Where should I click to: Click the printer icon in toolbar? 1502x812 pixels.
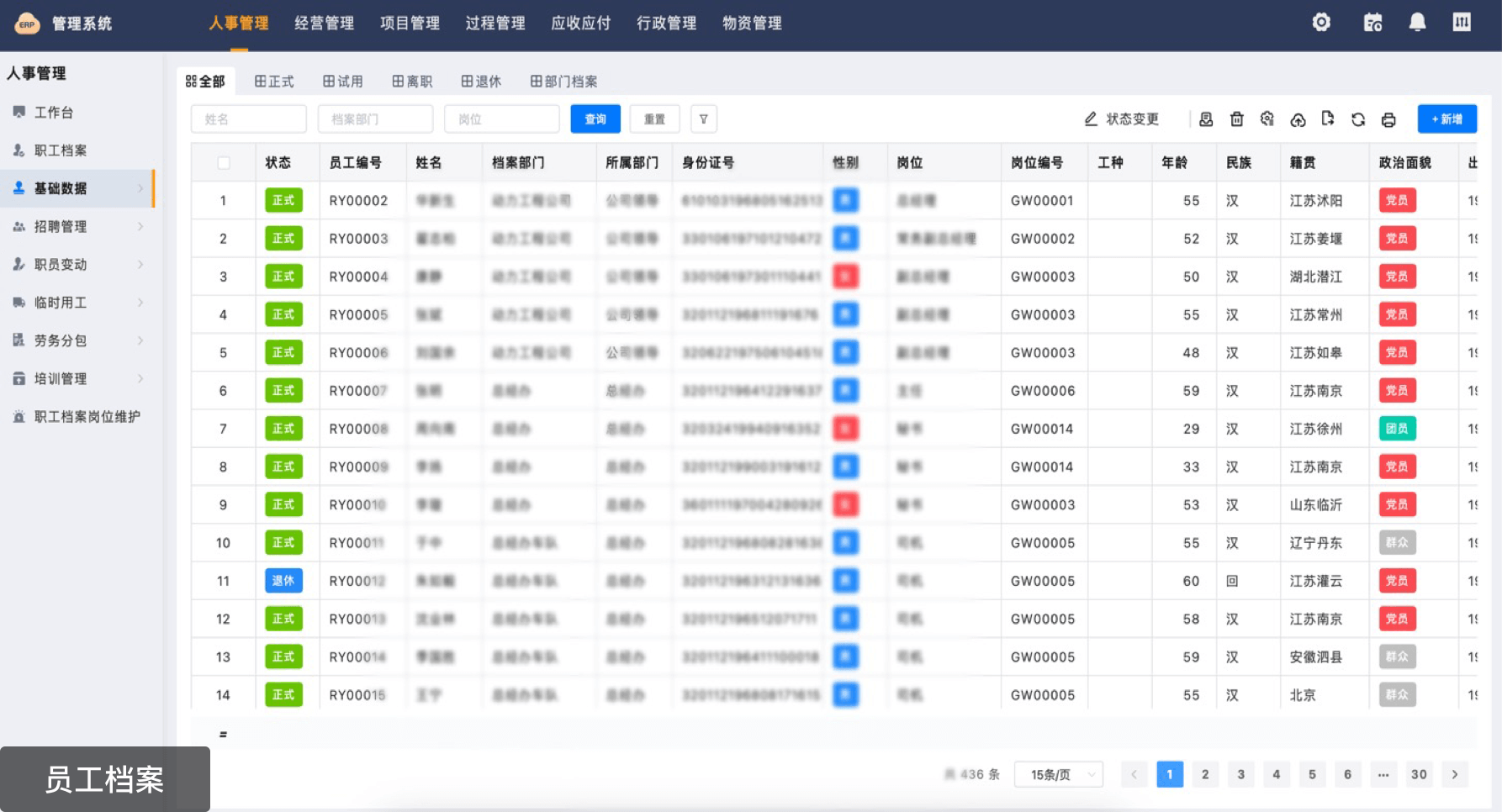tap(1388, 119)
